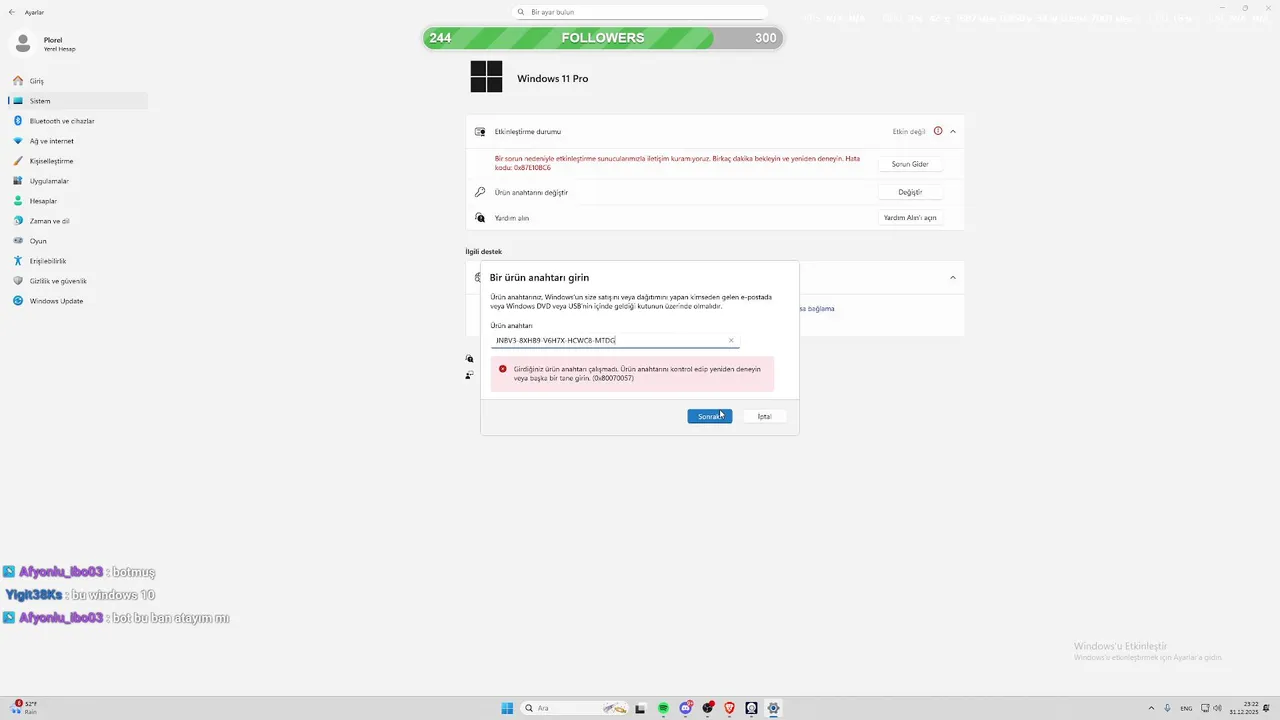Click the red warning icon beside Etkin değil

coord(938,131)
